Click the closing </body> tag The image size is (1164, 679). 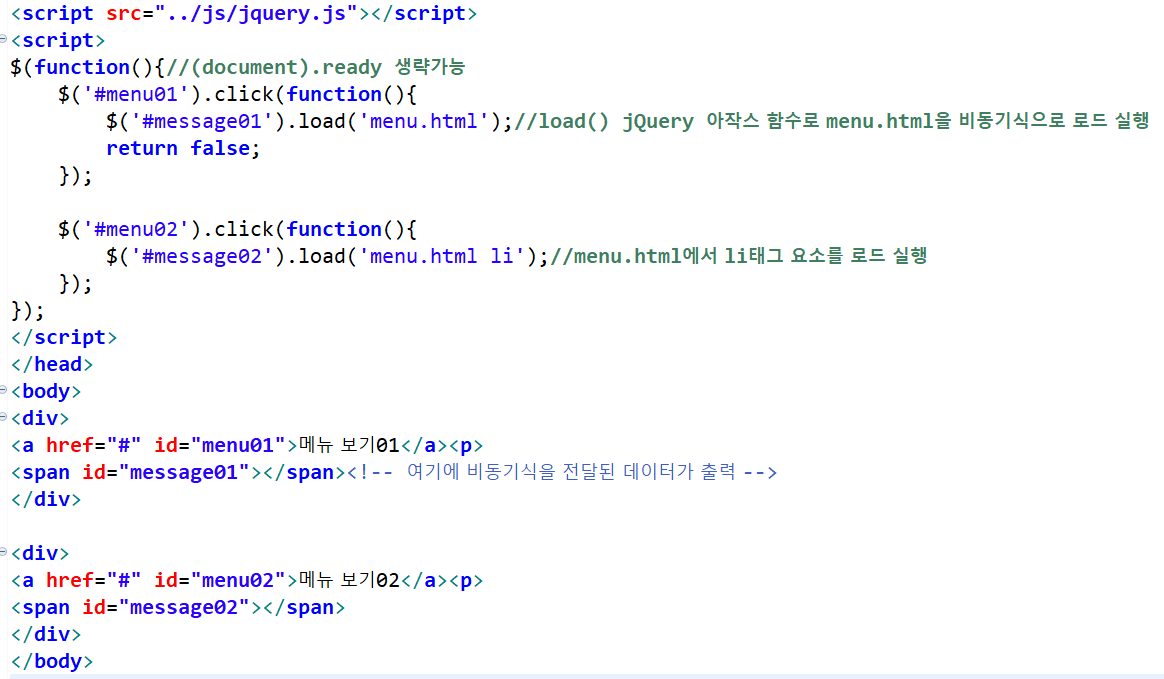[52, 661]
